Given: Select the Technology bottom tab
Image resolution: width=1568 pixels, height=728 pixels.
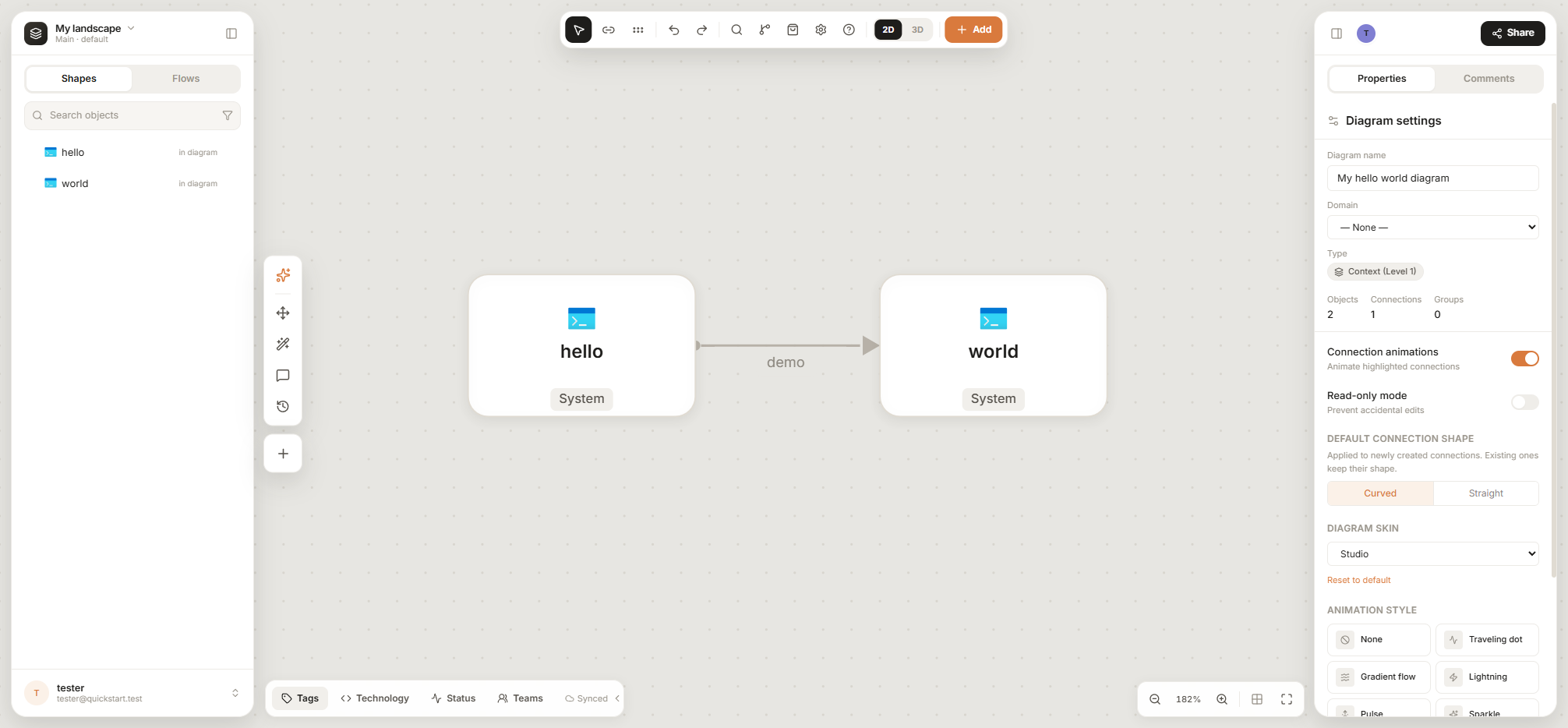Looking at the screenshot, I should pos(375,698).
